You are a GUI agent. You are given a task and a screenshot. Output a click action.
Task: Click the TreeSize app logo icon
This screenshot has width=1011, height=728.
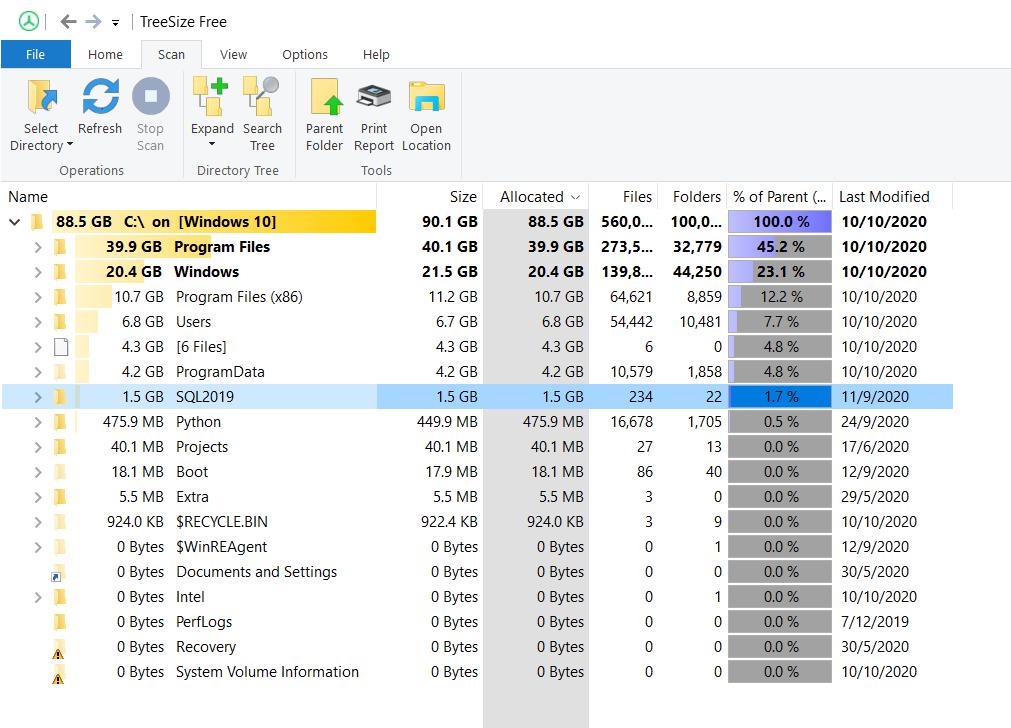pyautogui.click(x=28, y=21)
